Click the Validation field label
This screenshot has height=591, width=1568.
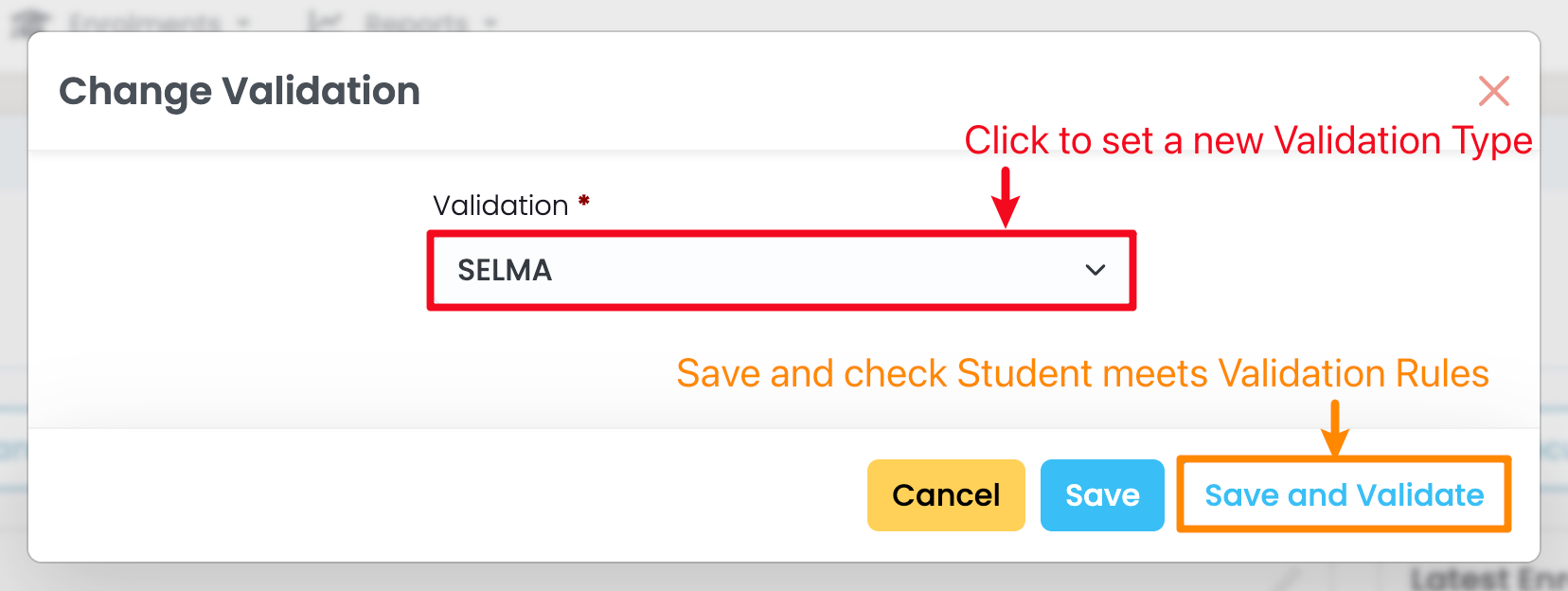(x=500, y=206)
